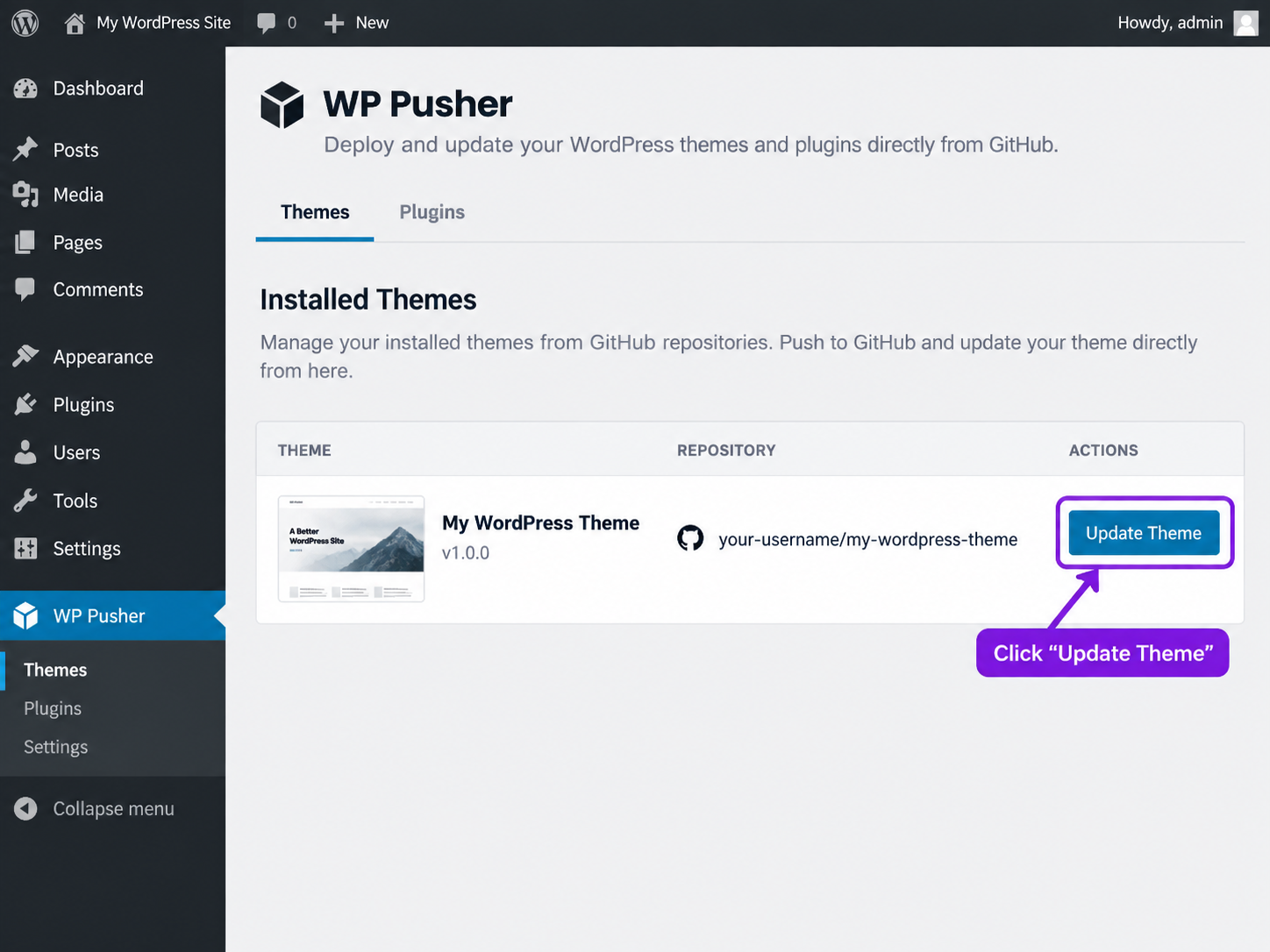The image size is (1270, 952).
Task: Select the Themes tab
Action: click(x=315, y=212)
